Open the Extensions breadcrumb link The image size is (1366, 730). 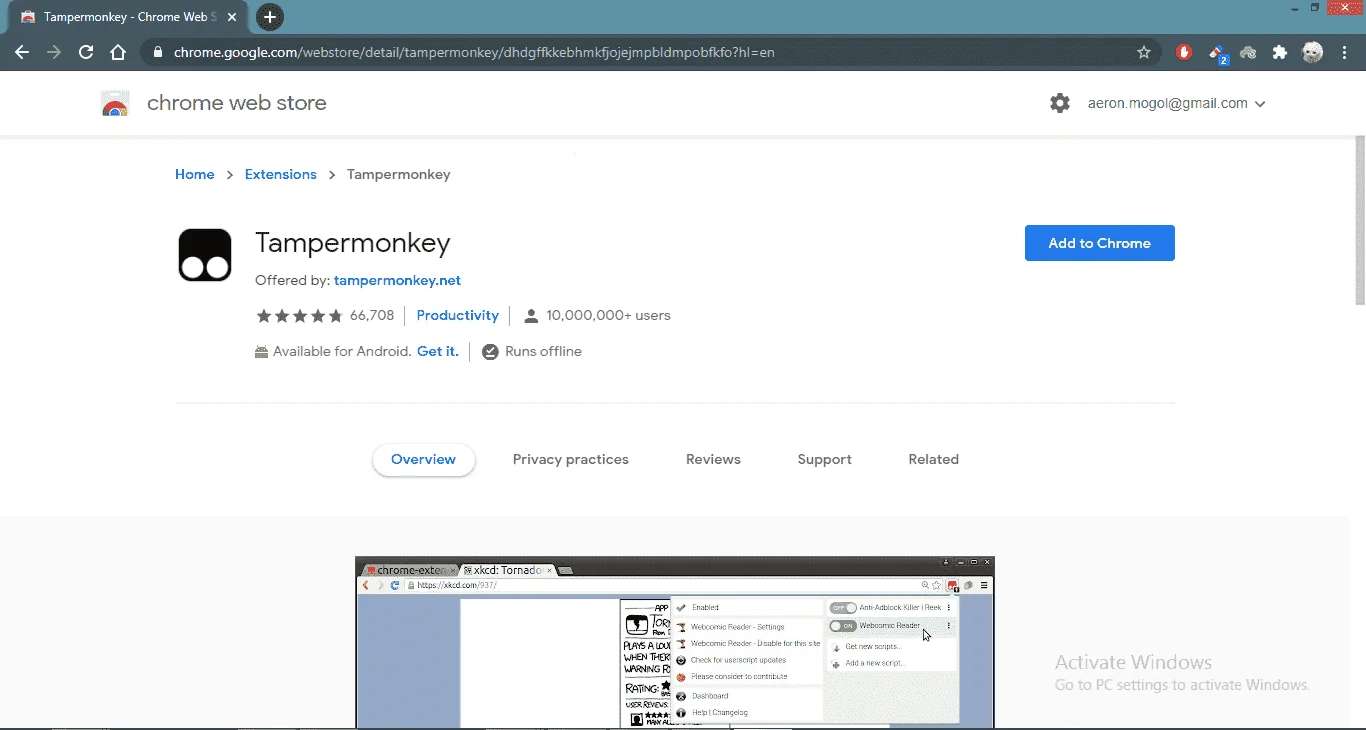281,174
